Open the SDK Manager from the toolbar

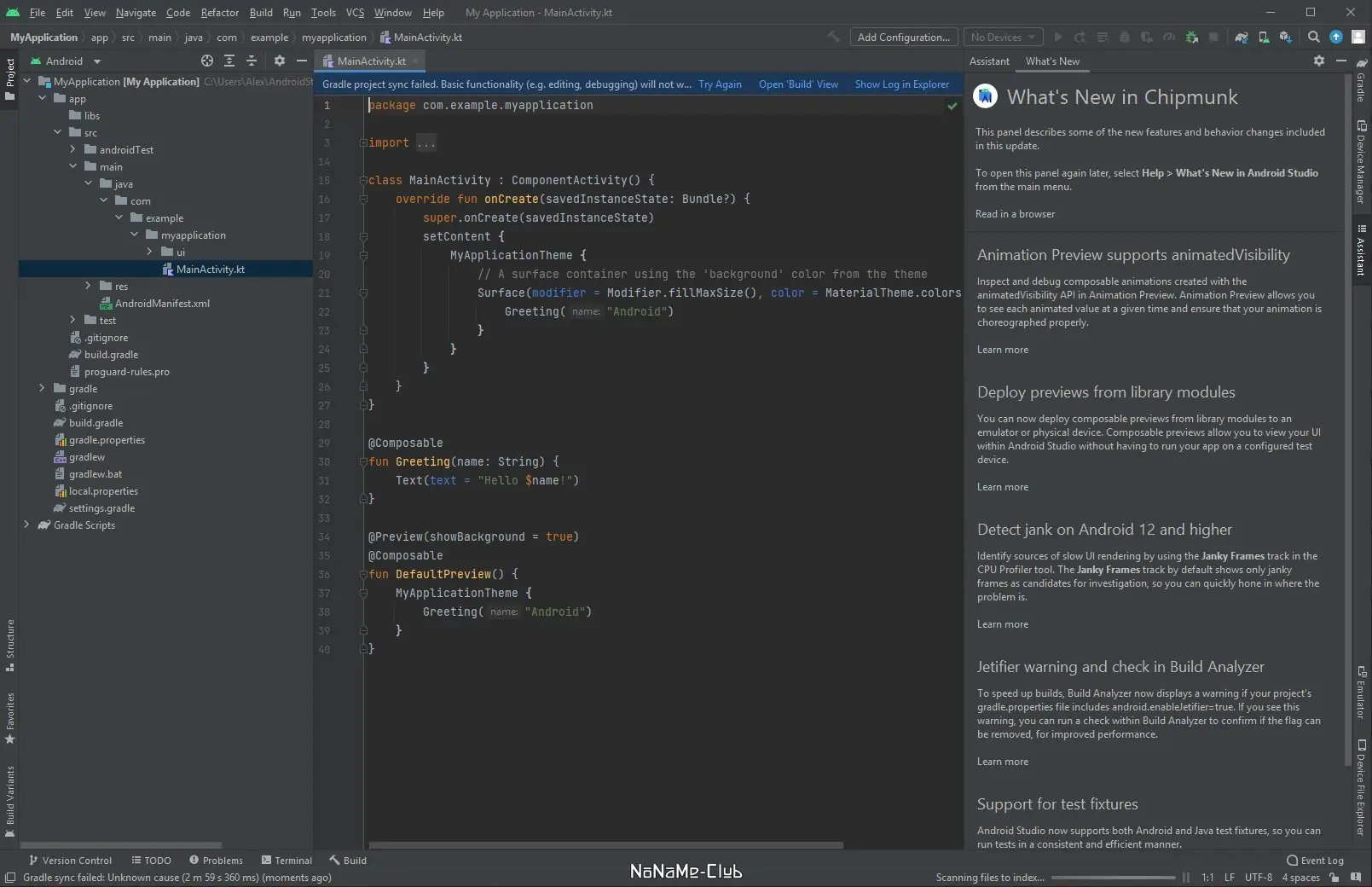click(1285, 38)
